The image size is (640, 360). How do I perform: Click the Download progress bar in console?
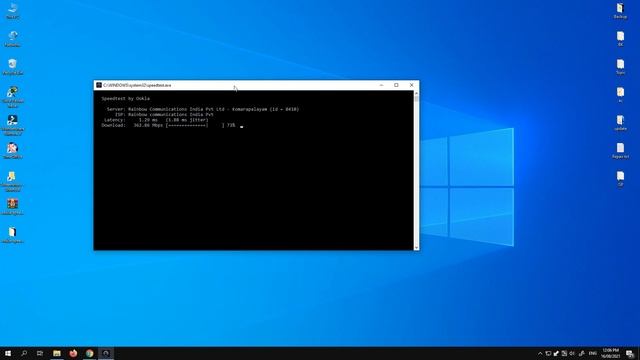pyautogui.click(x=195, y=125)
